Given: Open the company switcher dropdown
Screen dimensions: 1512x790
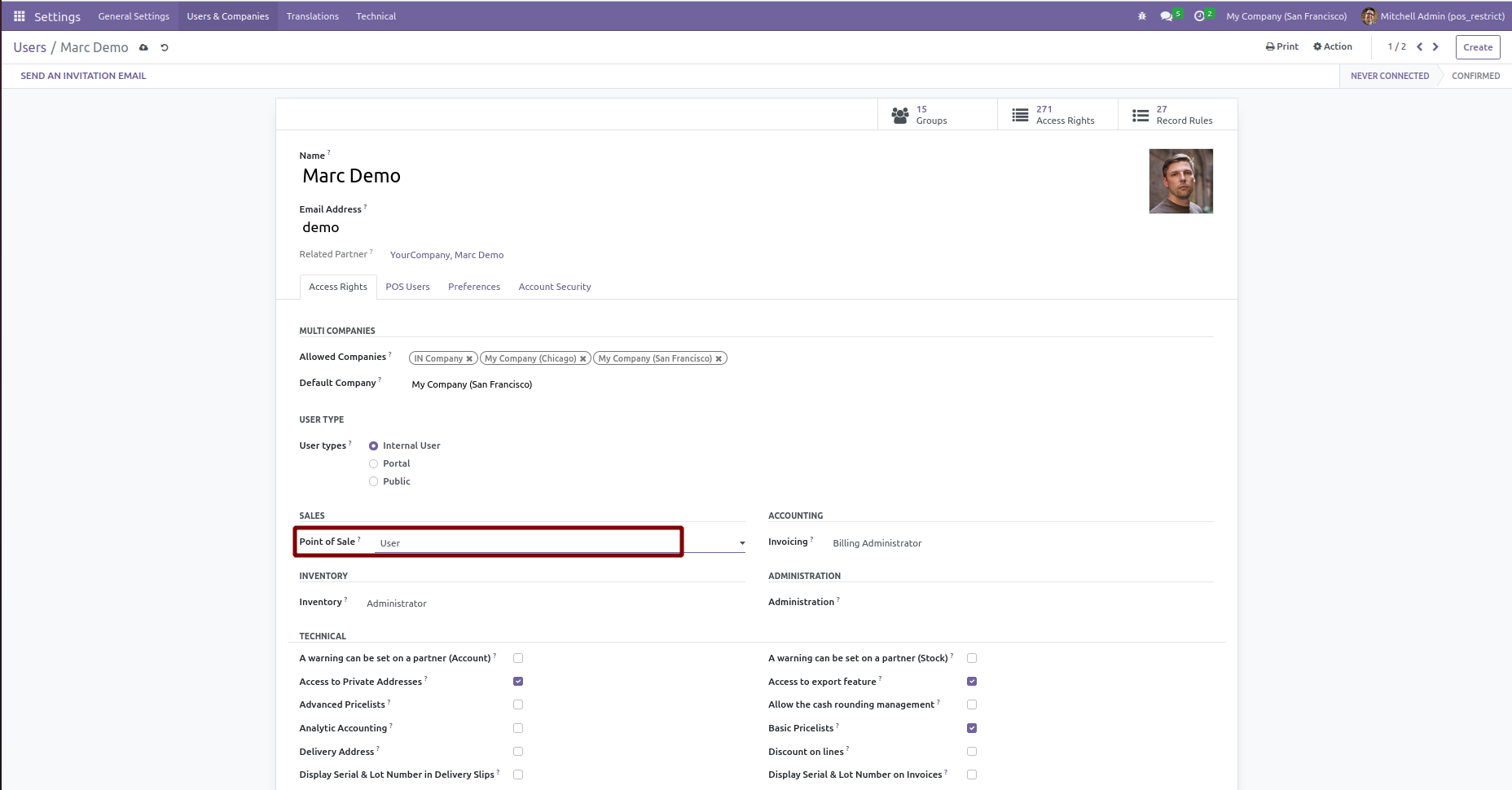Looking at the screenshot, I should (x=1286, y=16).
